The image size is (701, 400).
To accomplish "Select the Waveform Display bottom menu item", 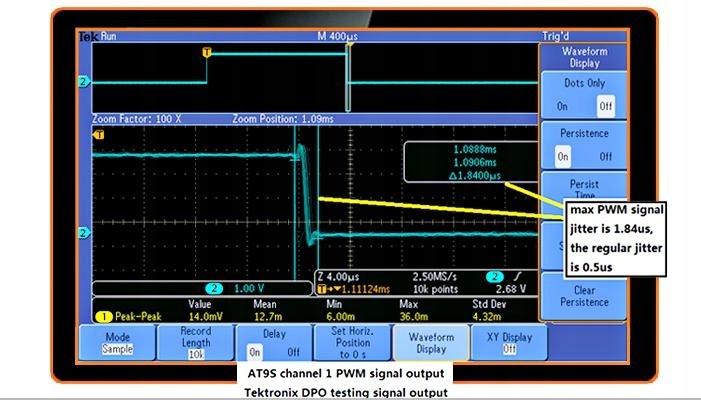I will [x=430, y=343].
